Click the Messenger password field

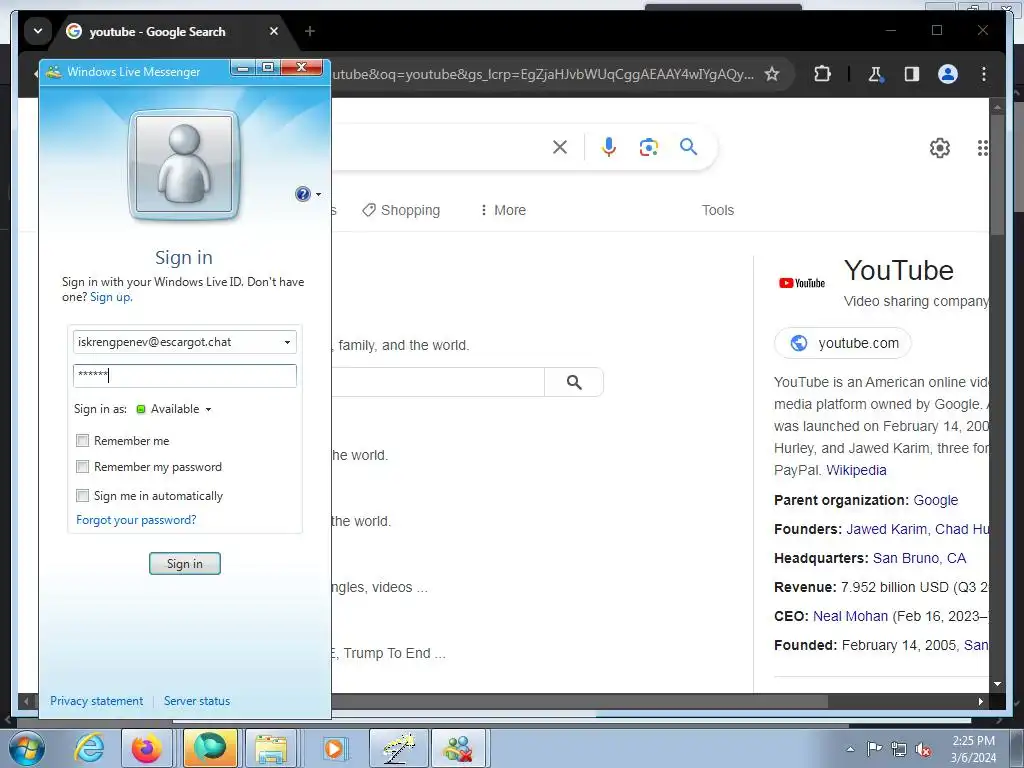click(185, 376)
